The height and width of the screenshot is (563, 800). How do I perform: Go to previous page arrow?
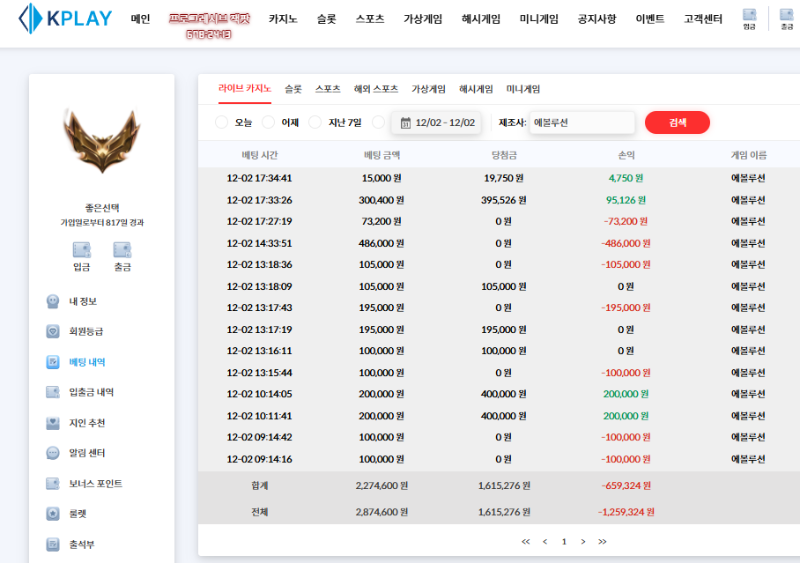[x=545, y=542]
